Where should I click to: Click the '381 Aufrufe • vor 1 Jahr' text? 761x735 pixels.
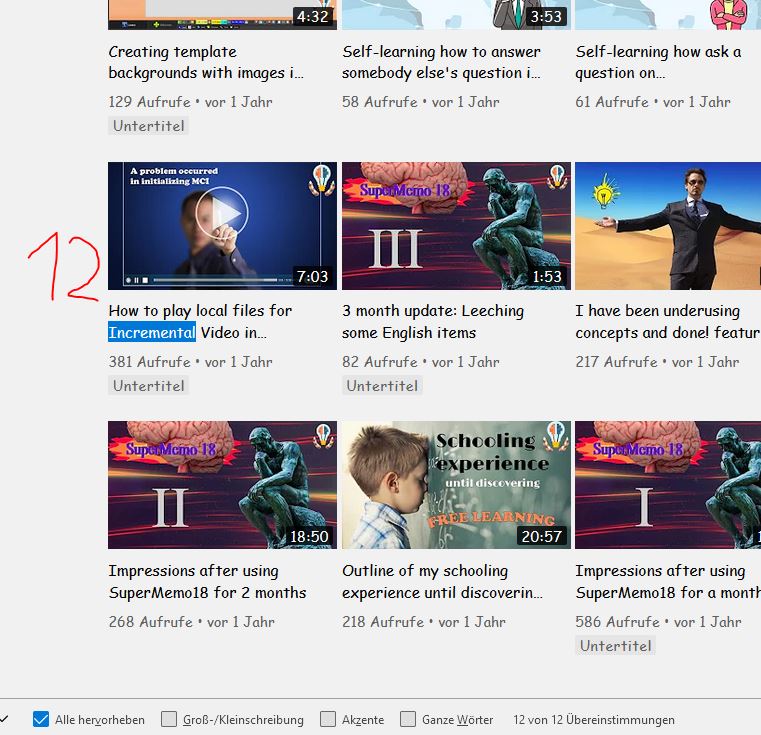(x=191, y=362)
